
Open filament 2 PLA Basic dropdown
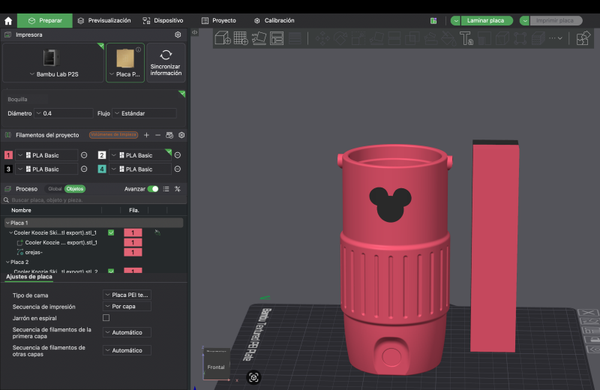coord(140,155)
